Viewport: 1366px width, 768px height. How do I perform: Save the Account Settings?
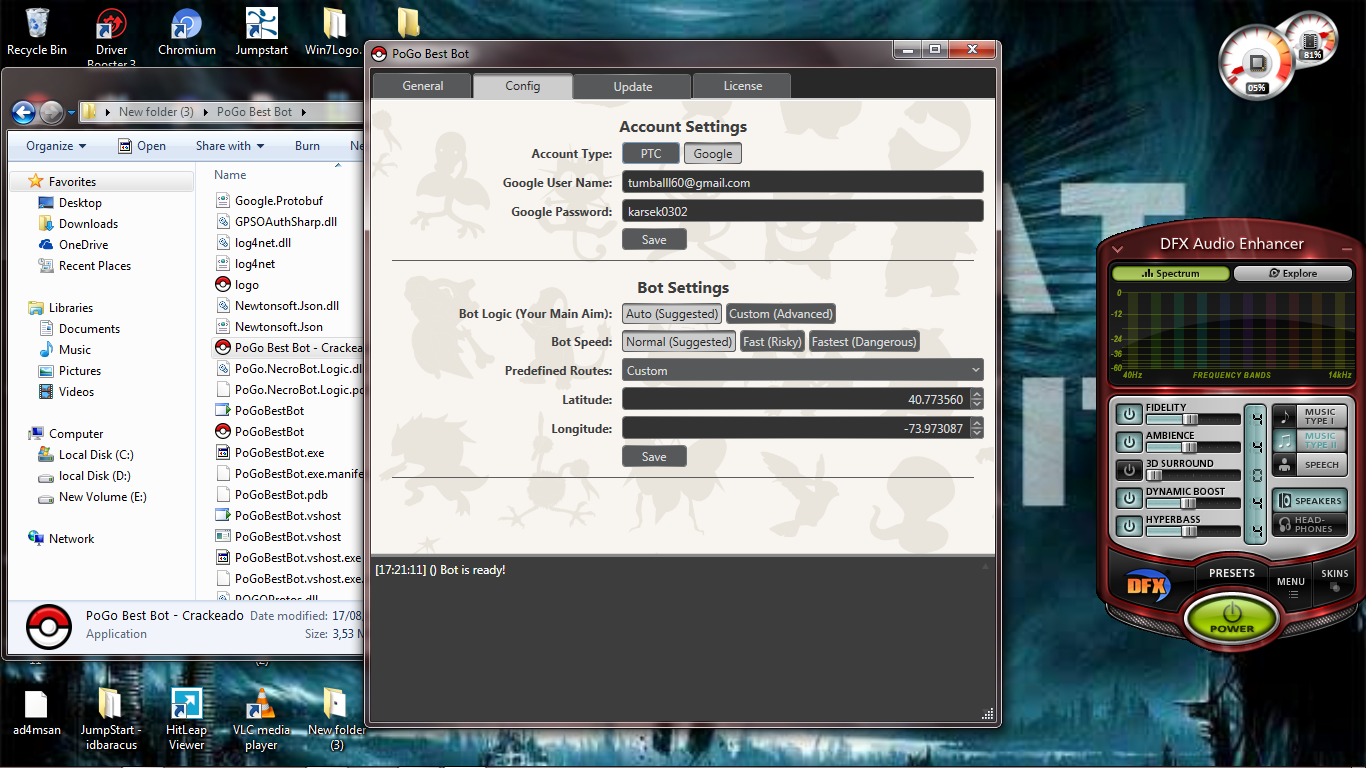tap(654, 240)
